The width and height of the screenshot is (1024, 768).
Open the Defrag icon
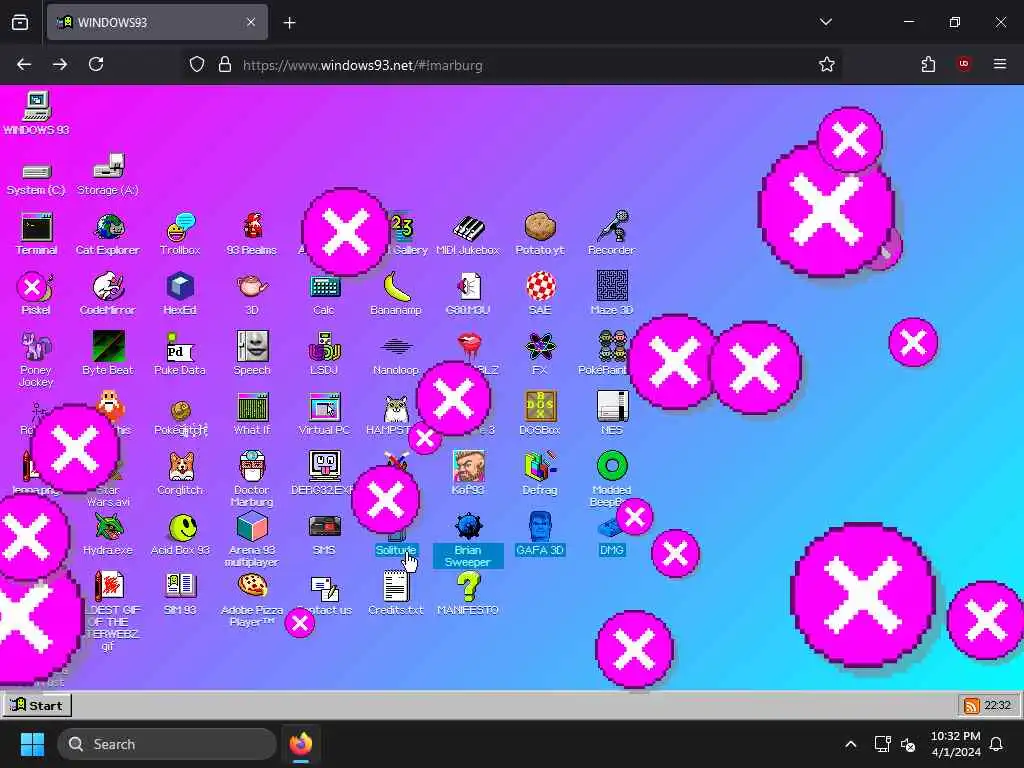click(x=540, y=466)
